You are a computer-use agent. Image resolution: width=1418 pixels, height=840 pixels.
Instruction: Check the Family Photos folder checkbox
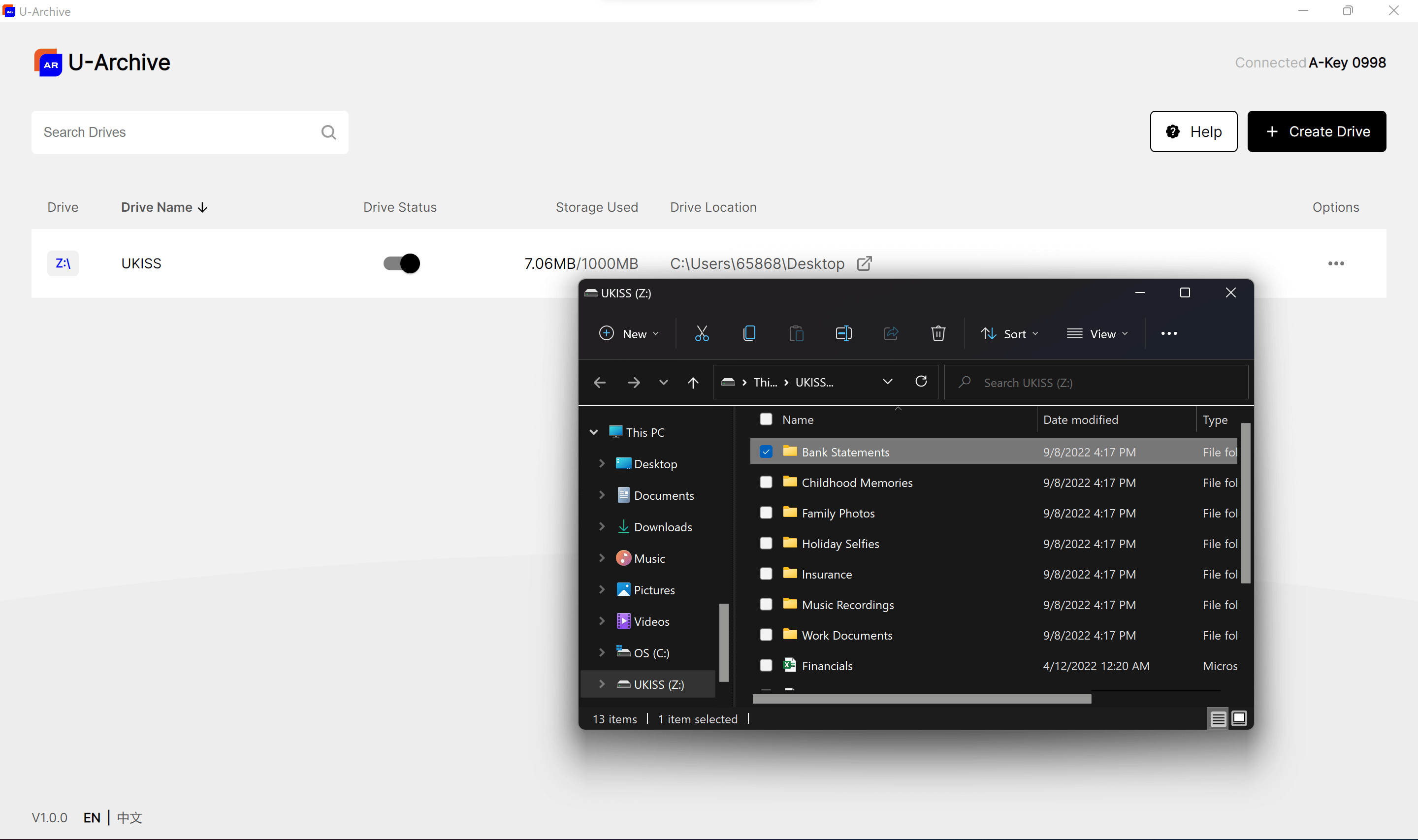pos(766,513)
